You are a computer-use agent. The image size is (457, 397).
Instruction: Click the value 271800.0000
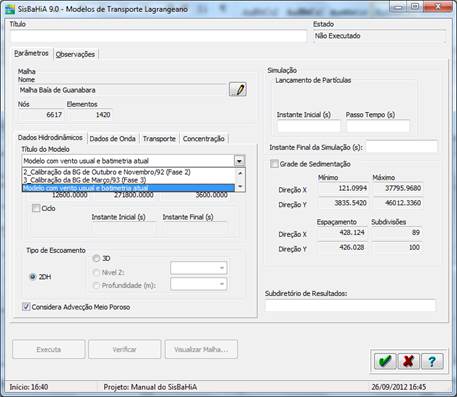pos(134,195)
